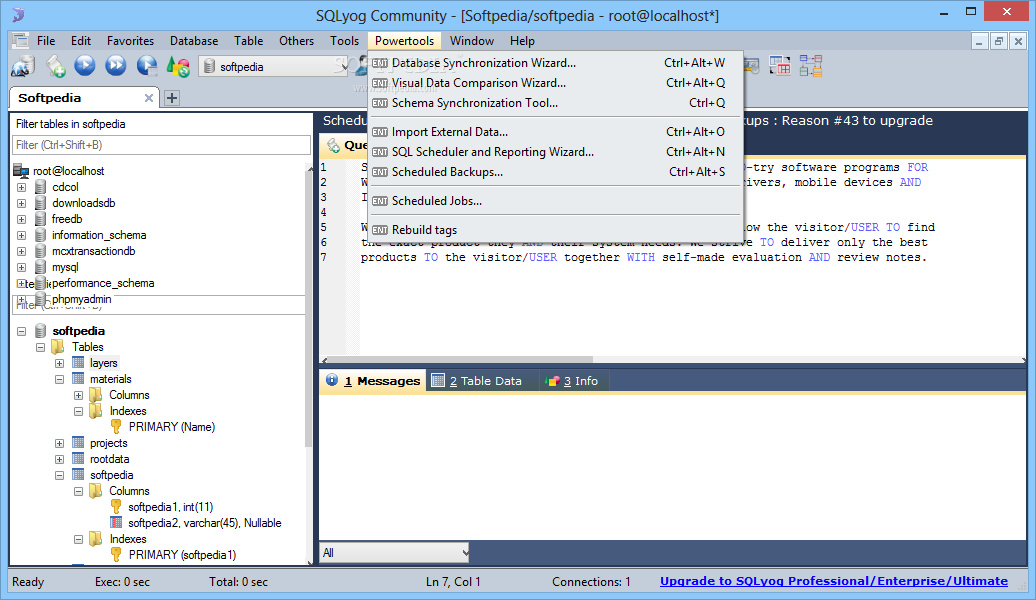Restore the inner document window
Viewport: 1036px width, 600px height.
pos(999,41)
